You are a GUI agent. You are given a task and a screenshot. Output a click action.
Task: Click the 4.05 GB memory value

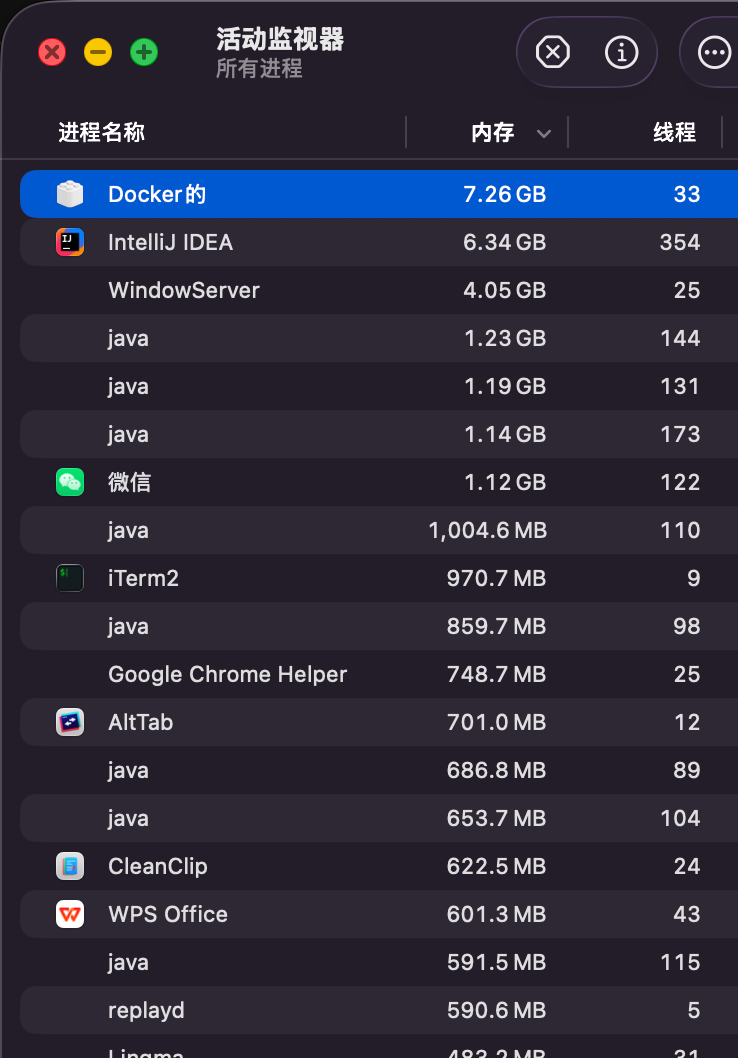click(x=505, y=290)
